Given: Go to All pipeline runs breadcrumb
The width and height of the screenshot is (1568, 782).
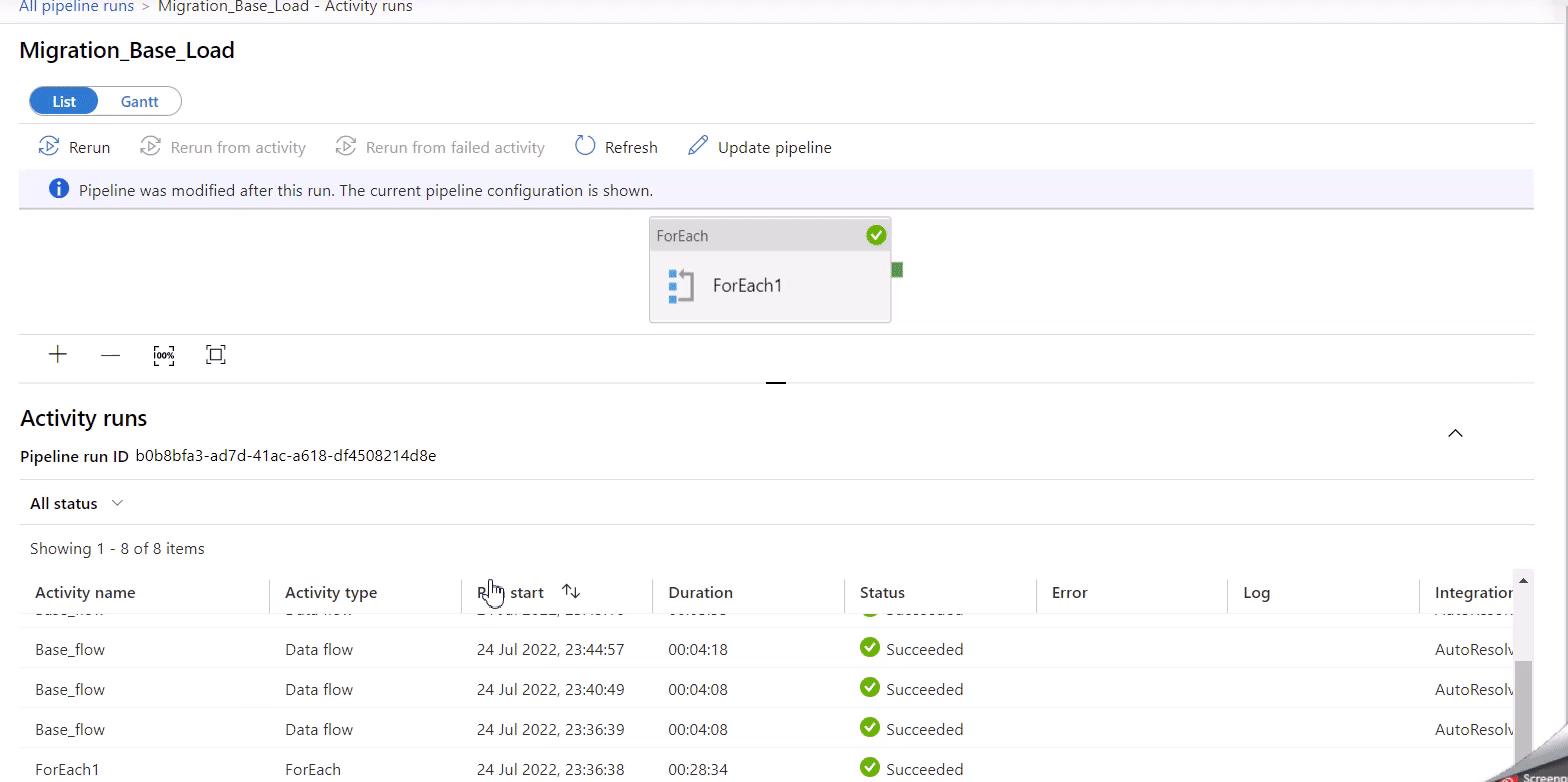Looking at the screenshot, I should [76, 6].
